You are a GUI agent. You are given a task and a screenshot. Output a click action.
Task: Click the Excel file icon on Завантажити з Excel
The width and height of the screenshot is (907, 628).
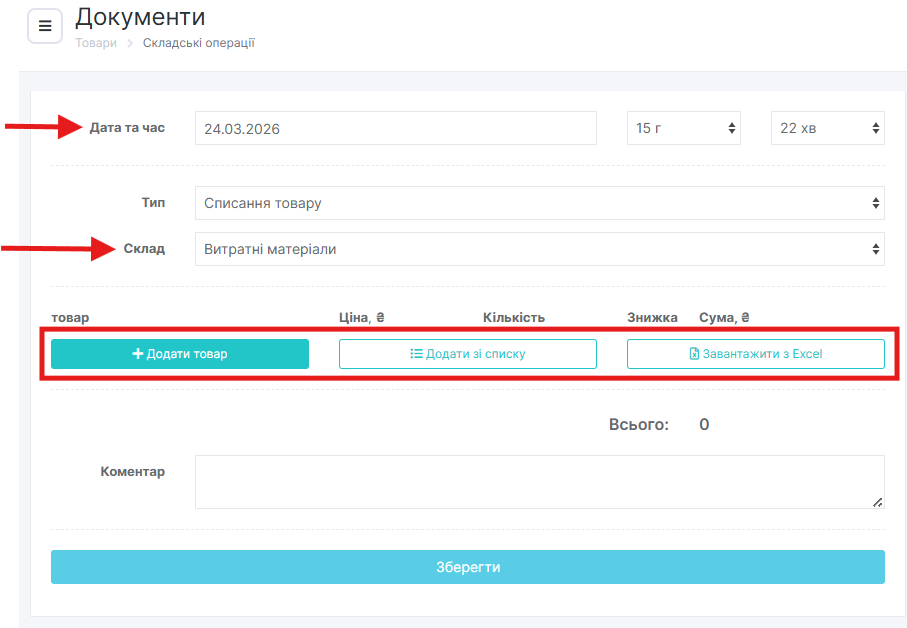coord(695,354)
